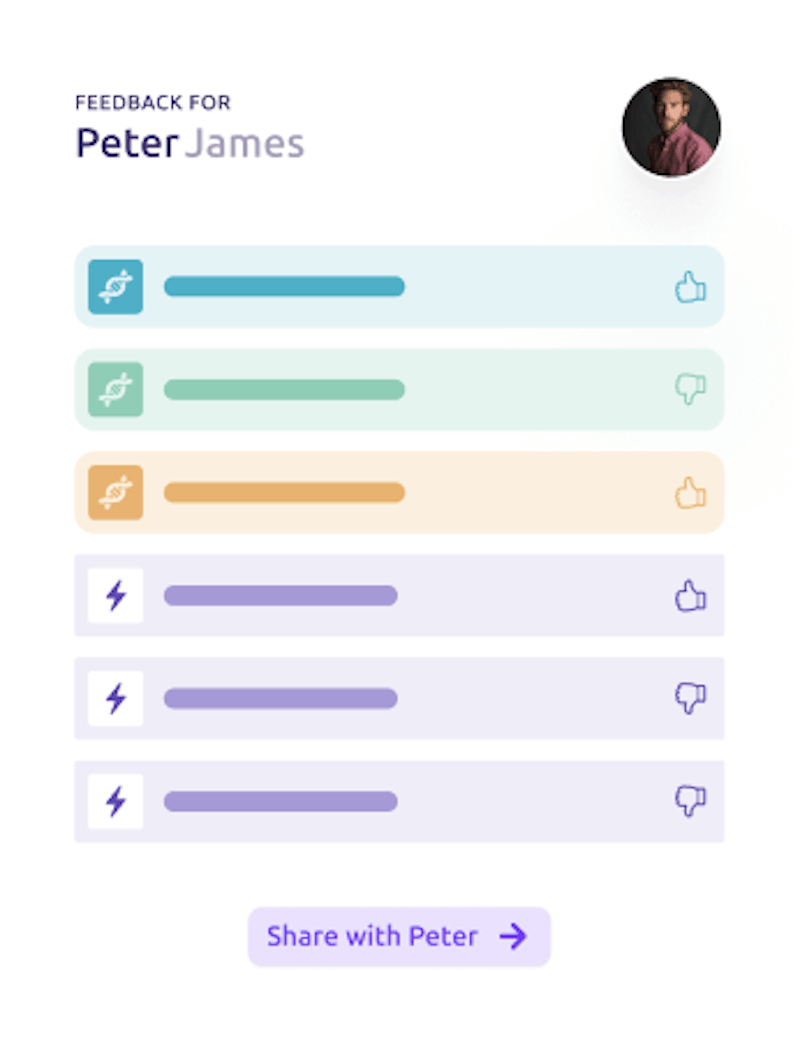
Task: Click lightning bolt icon in last purple row
Action: pos(115,801)
